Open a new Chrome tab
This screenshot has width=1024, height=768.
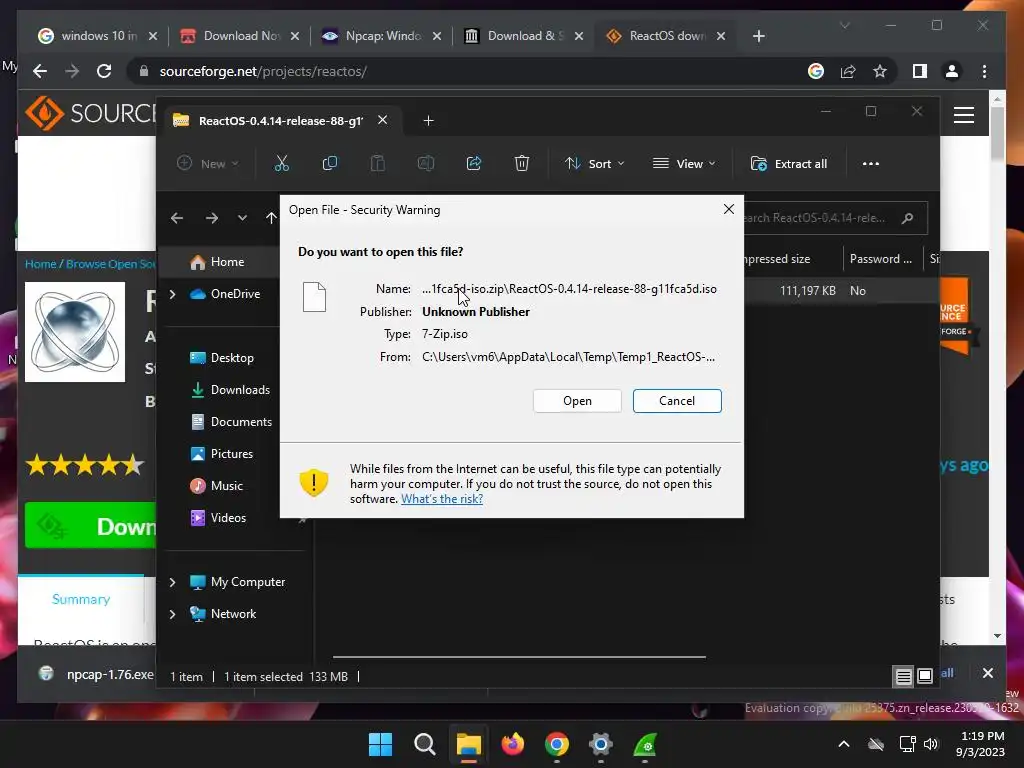click(758, 36)
